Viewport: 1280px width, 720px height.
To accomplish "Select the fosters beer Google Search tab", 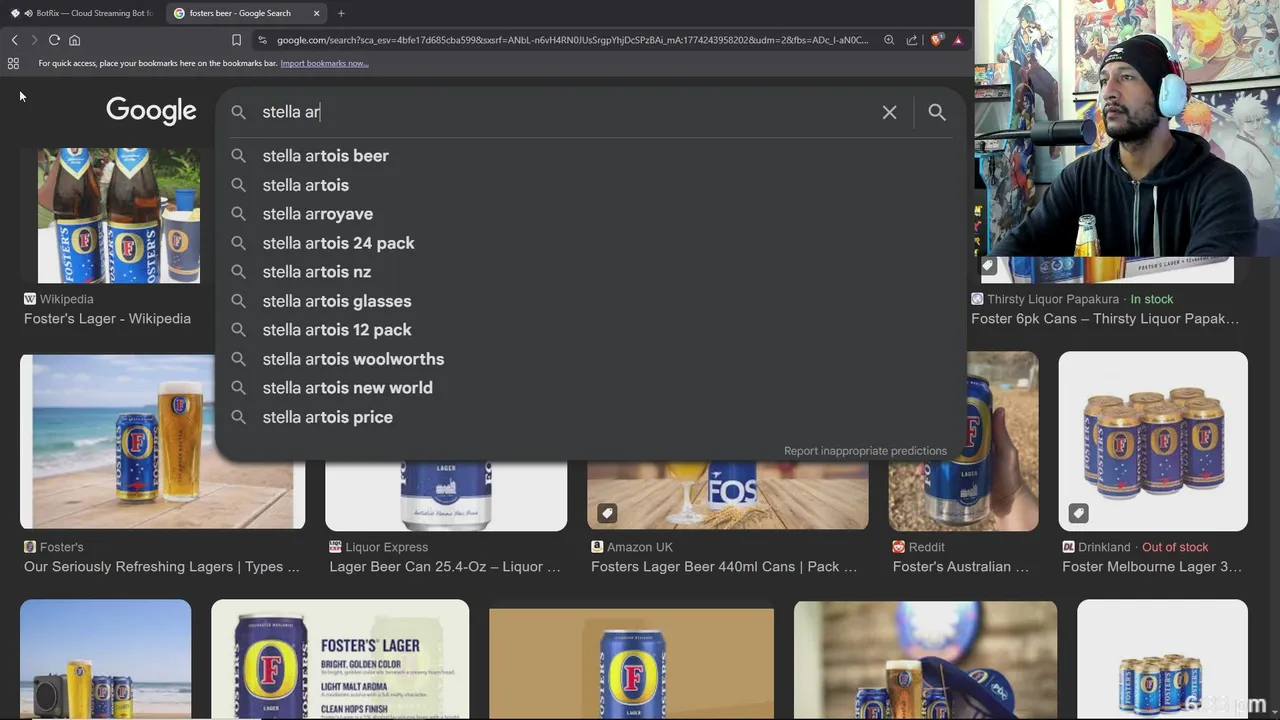I will (x=247, y=13).
